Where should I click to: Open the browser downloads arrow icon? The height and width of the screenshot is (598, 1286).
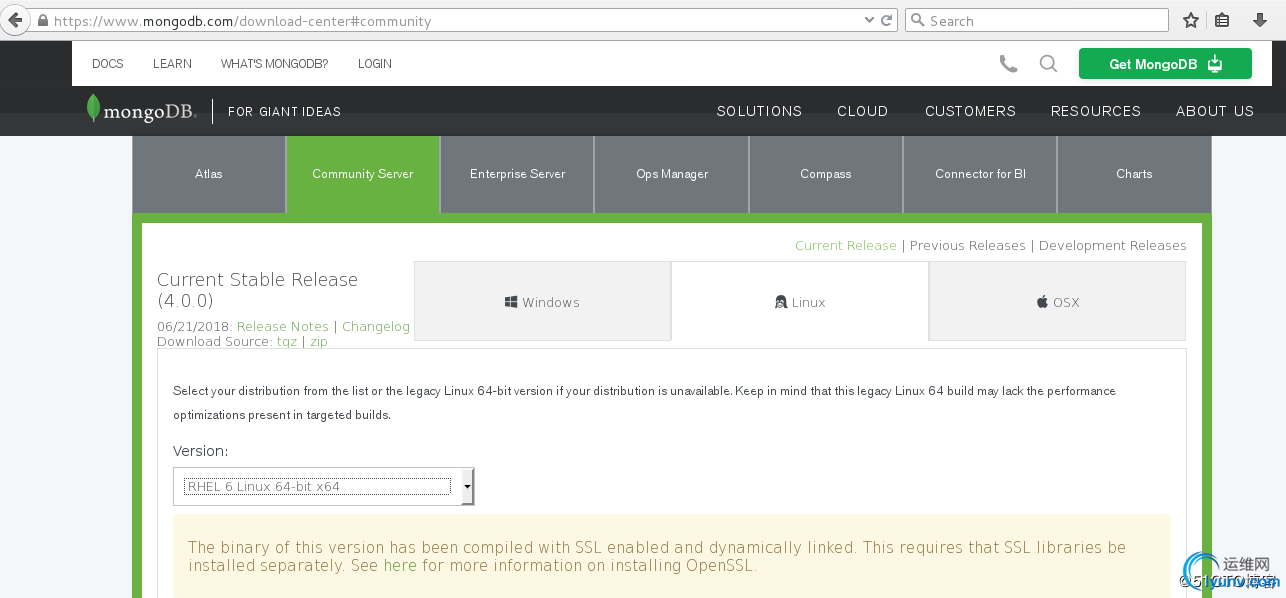point(1260,20)
